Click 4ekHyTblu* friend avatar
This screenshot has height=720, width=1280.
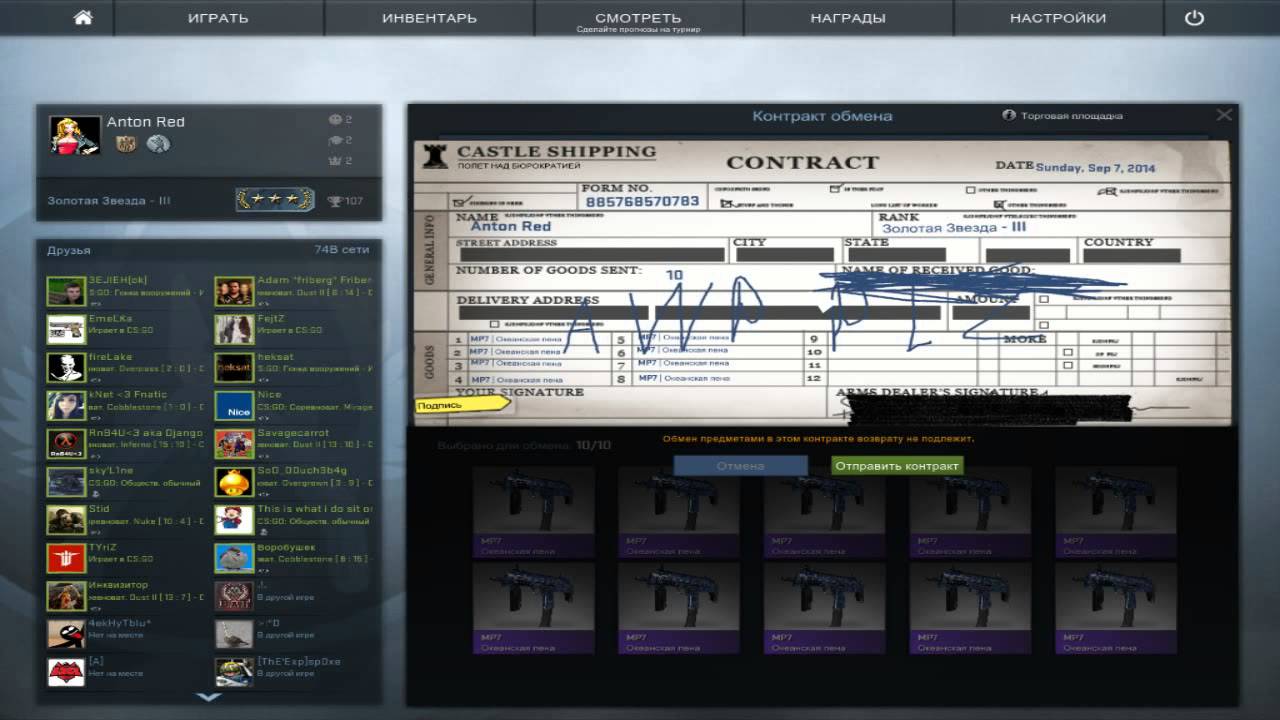coord(66,634)
